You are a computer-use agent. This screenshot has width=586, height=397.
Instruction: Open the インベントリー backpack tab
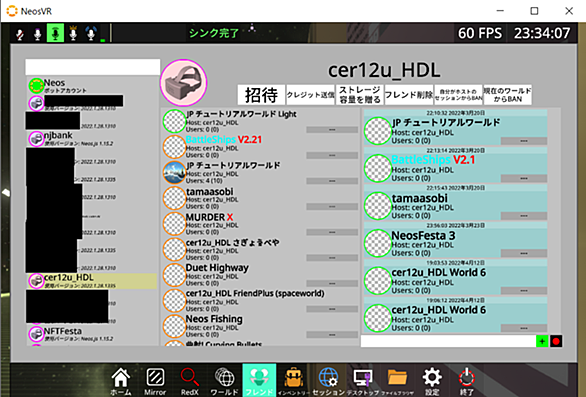tap(294, 381)
